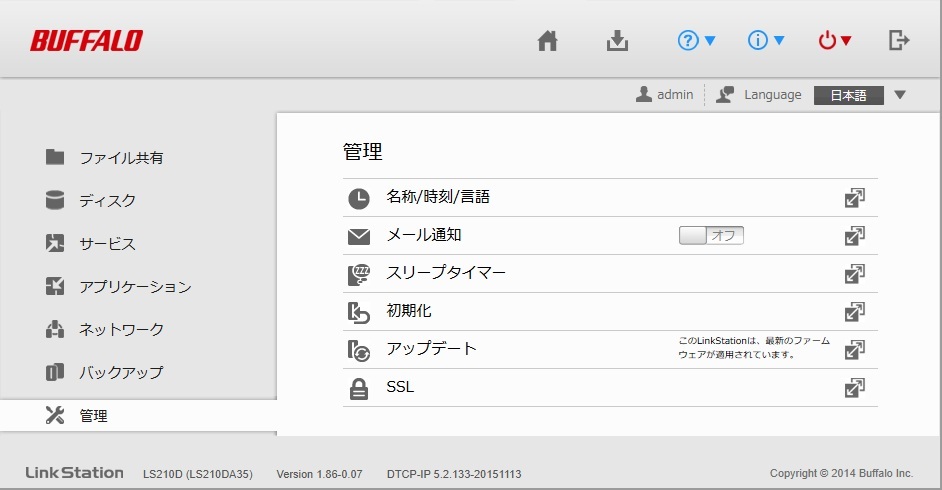Click the BUFFALO logo
942x490 pixels.
click(86, 41)
